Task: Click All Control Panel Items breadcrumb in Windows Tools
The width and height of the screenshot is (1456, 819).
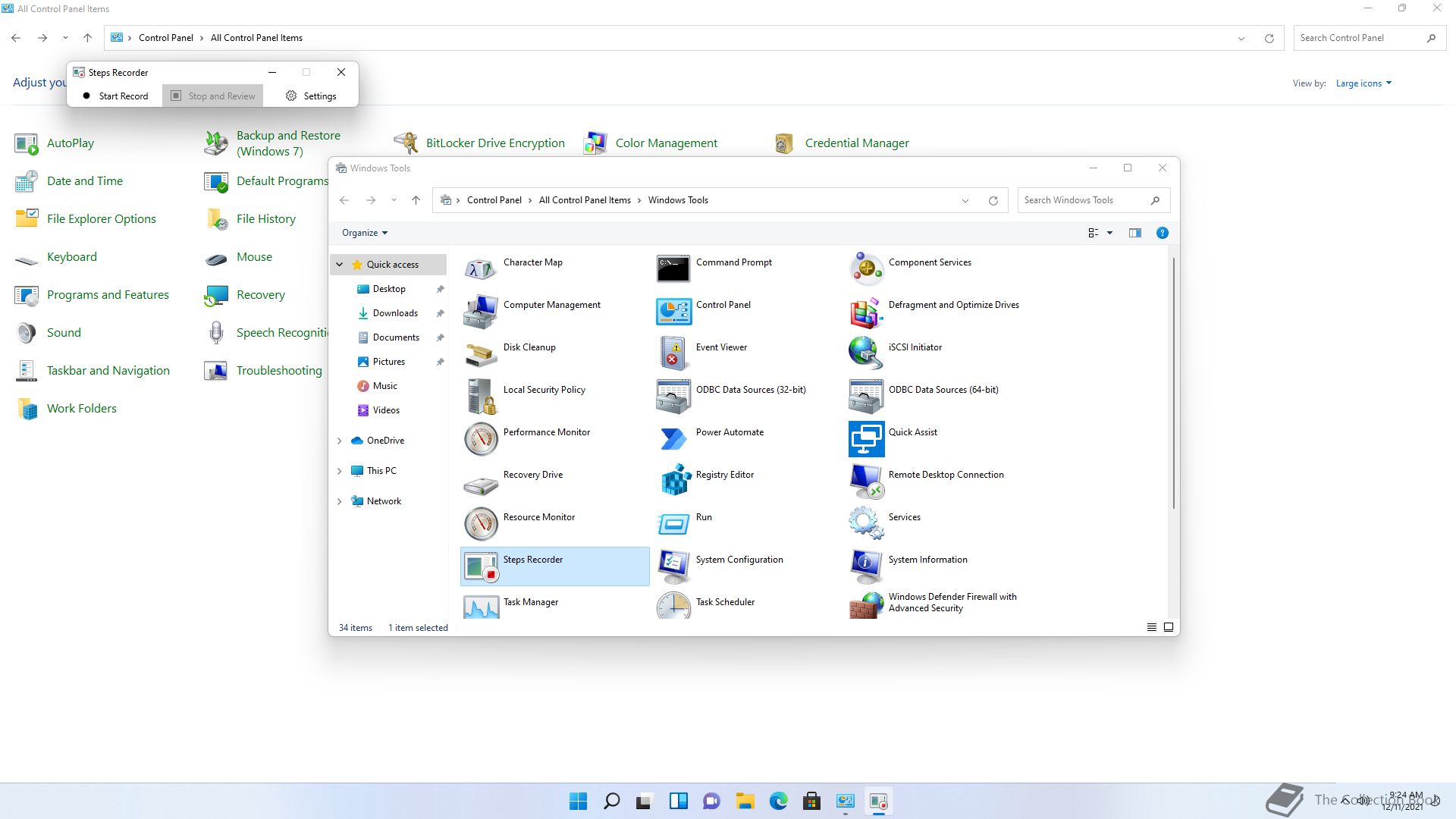Action: (585, 200)
